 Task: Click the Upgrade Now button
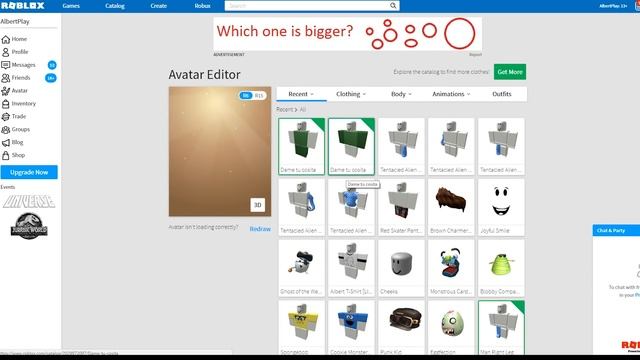[29, 172]
